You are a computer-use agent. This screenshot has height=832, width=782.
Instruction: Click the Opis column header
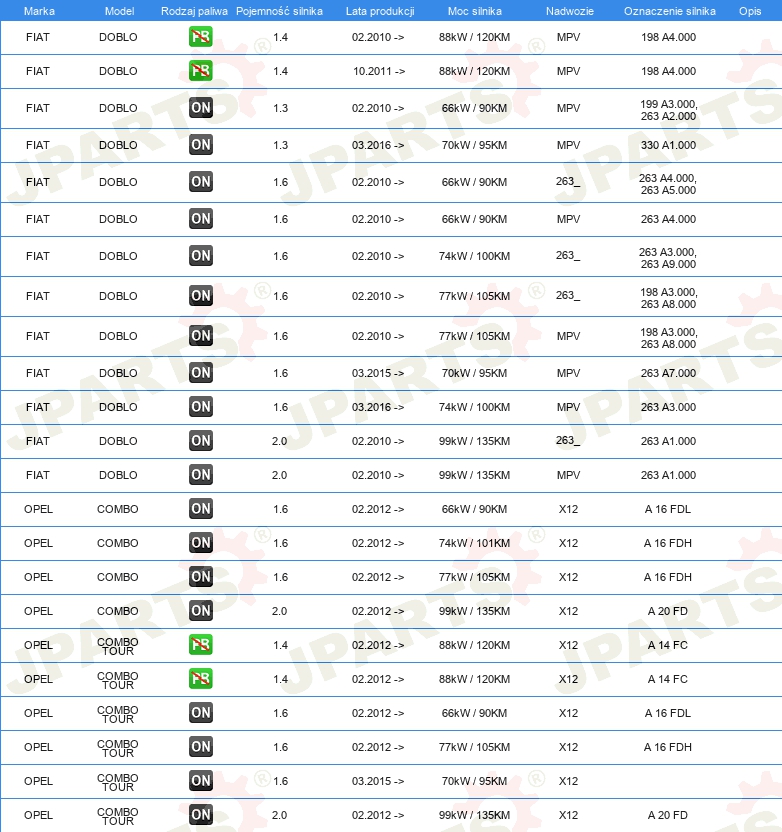tap(750, 11)
